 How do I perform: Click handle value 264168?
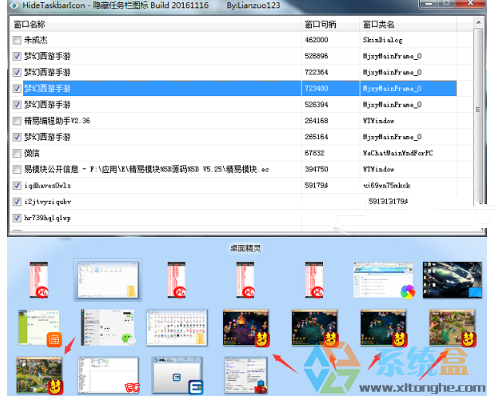point(316,121)
